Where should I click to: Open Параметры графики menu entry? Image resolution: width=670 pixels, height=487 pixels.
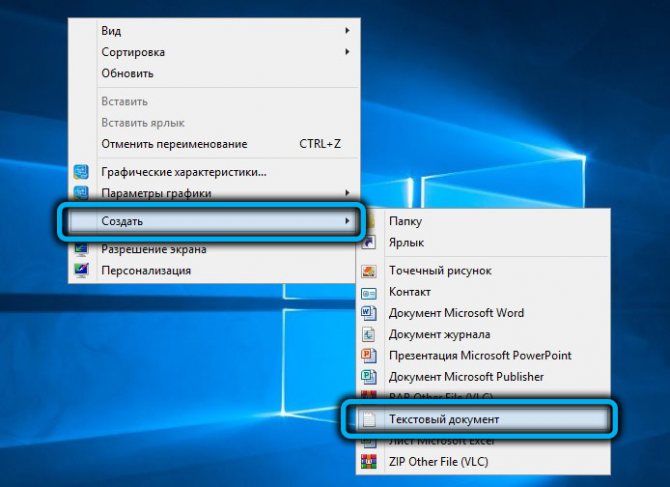click(214, 193)
